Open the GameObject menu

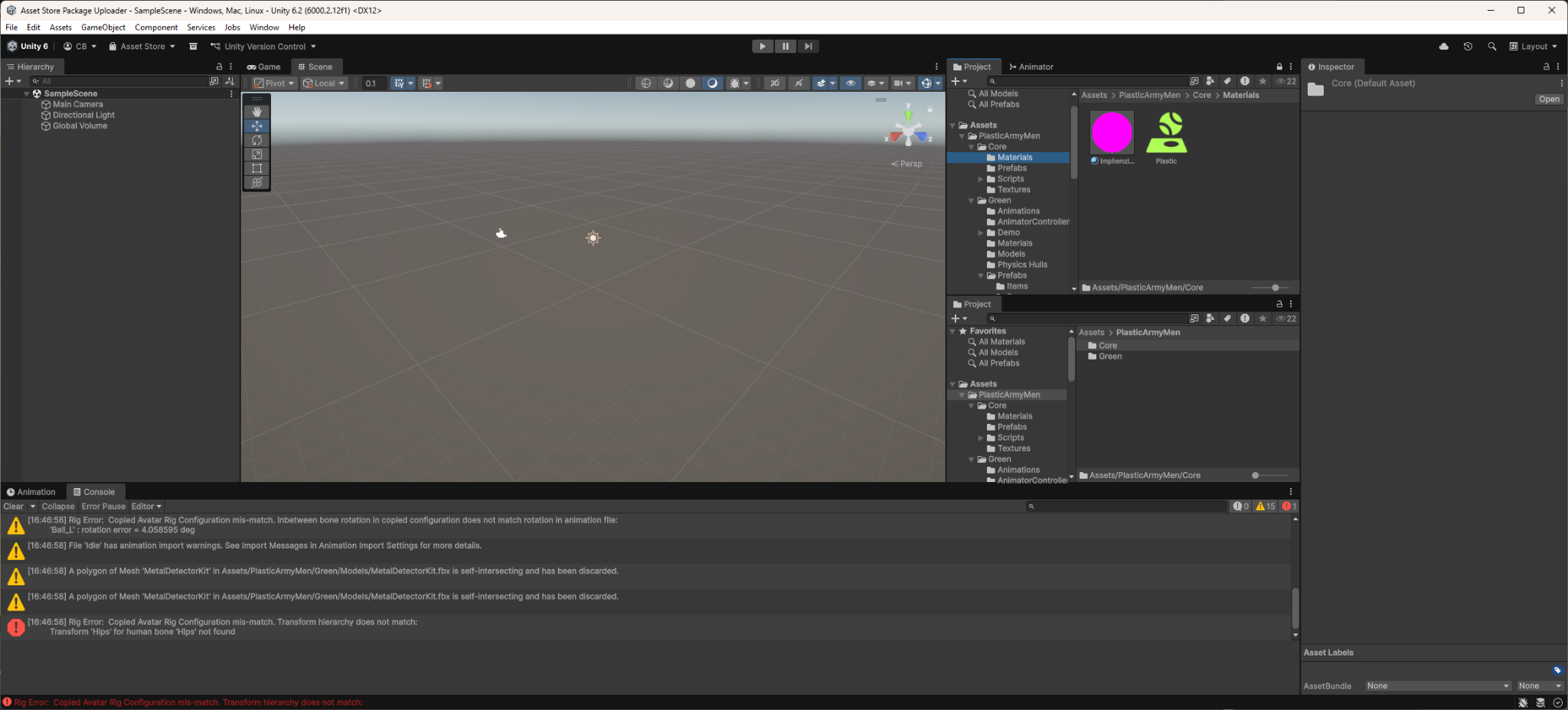point(103,28)
